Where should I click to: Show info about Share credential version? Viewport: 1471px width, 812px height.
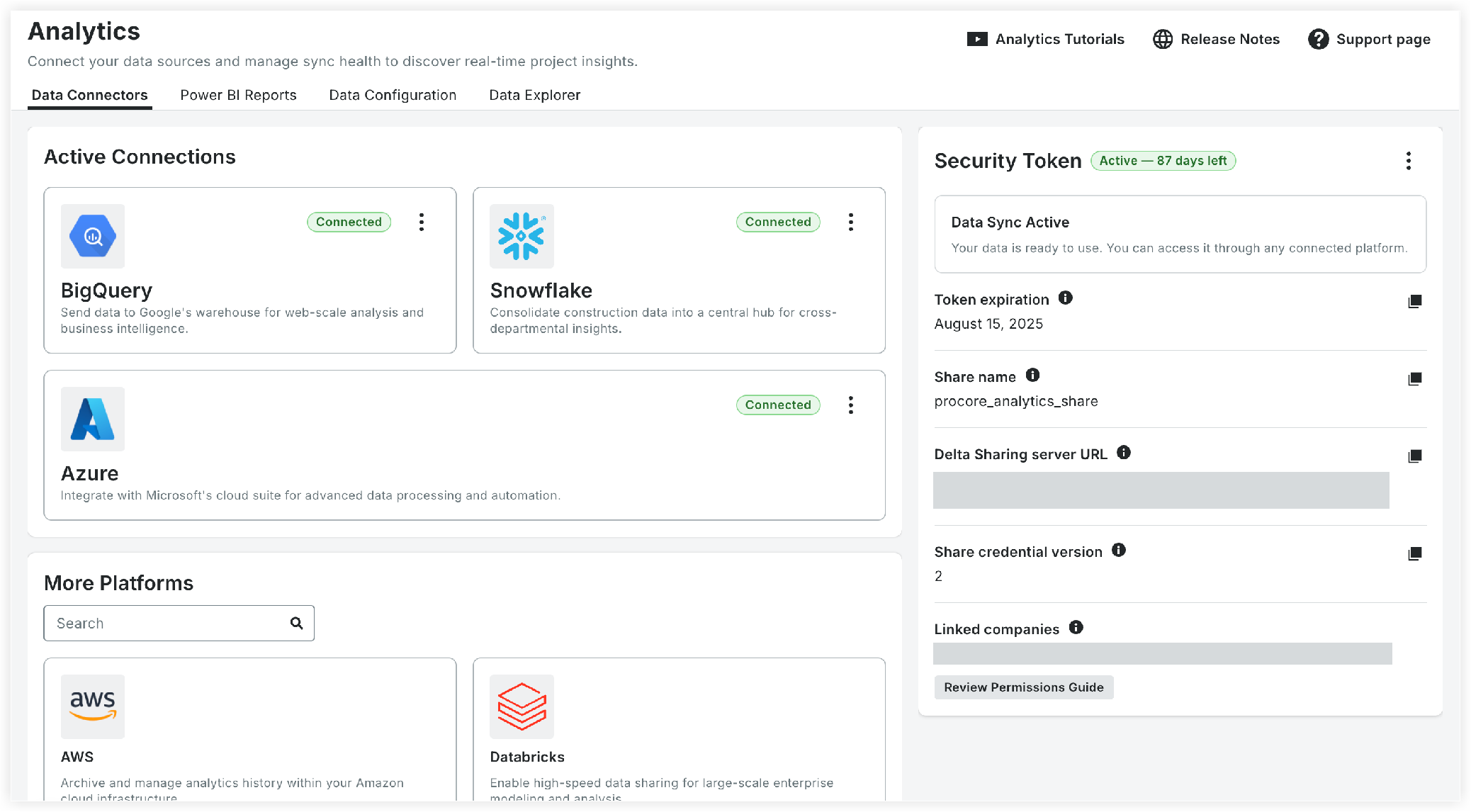pos(1119,551)
